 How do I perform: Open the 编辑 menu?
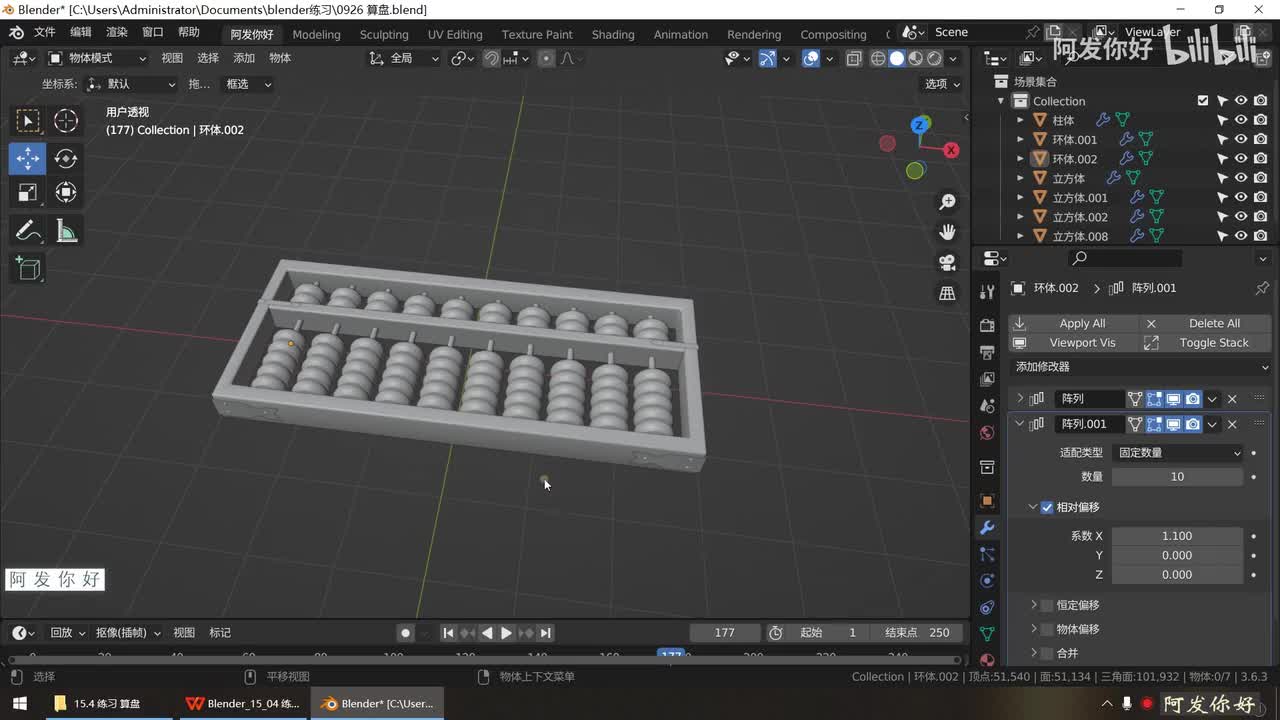pos(81,32)
